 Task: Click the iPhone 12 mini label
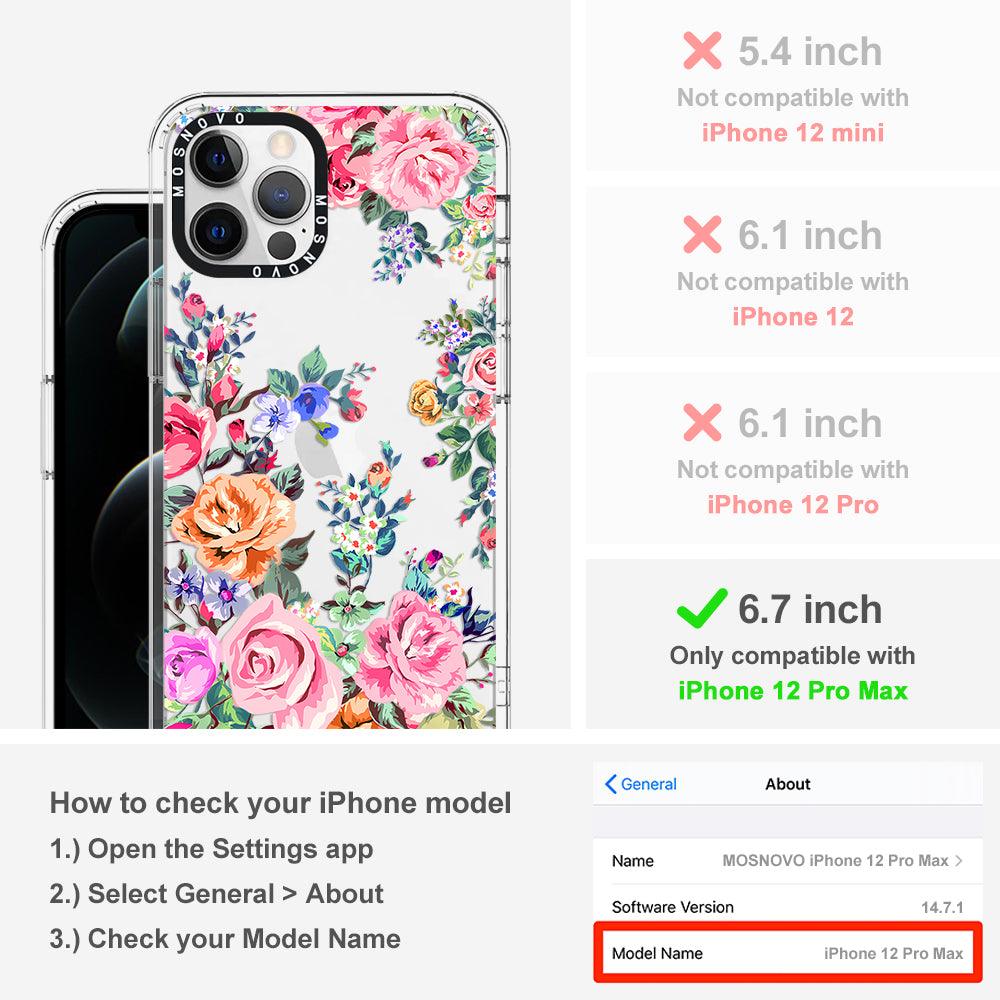tap(793, 133)
